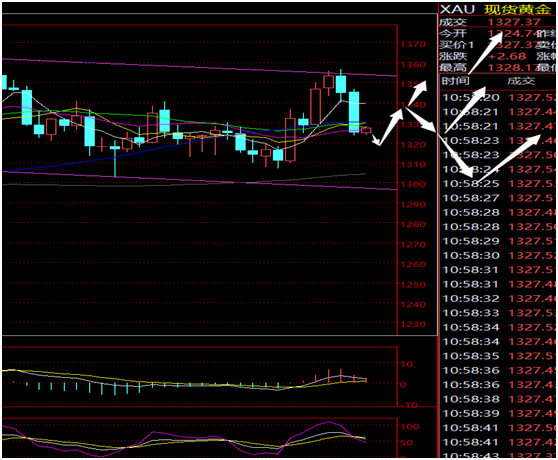The image size is (558, 460).
Task: Click the 1370 price axis label
Action: click(x=413, y=44)
